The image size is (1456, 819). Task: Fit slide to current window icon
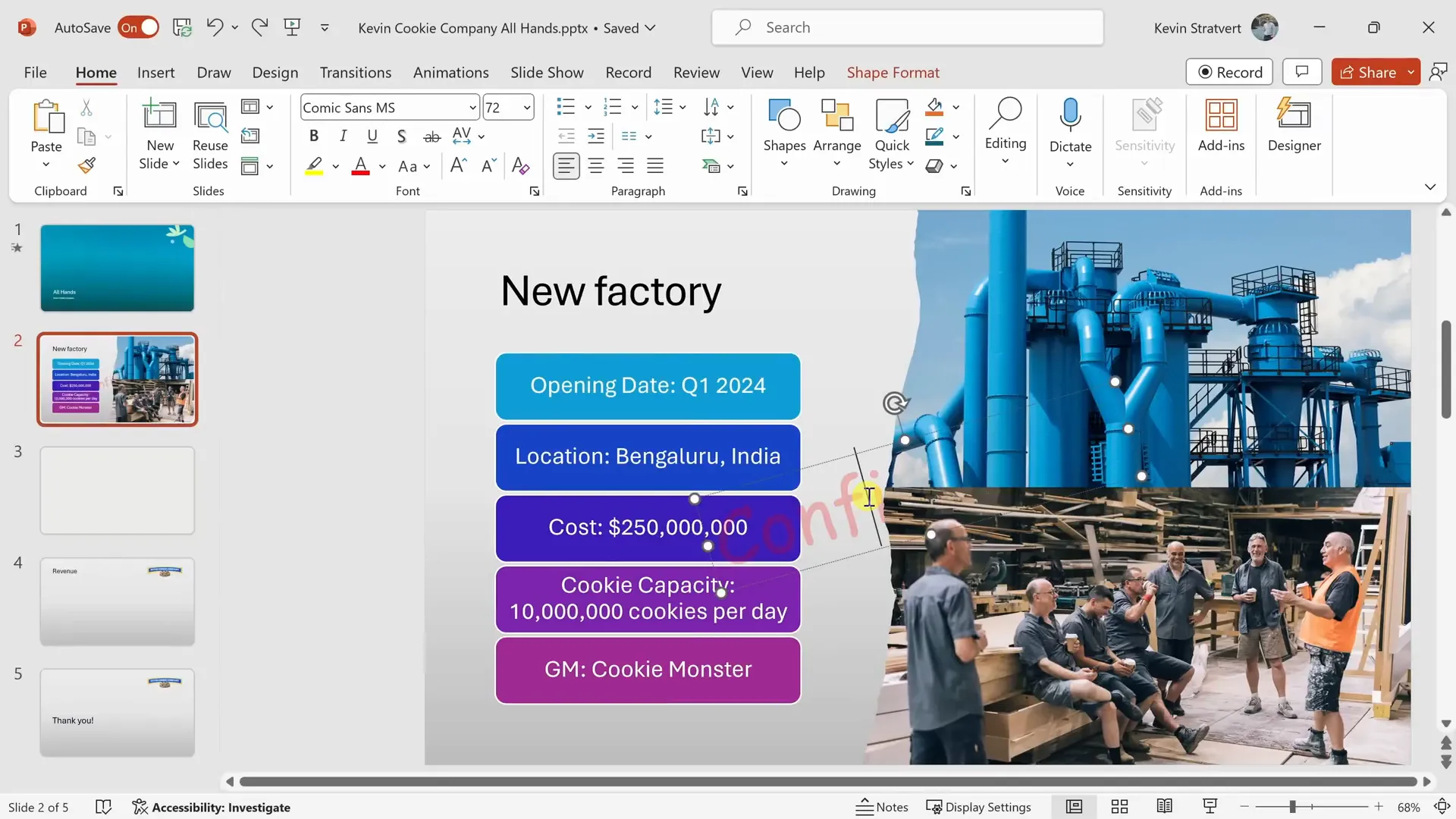point(1442,807)
